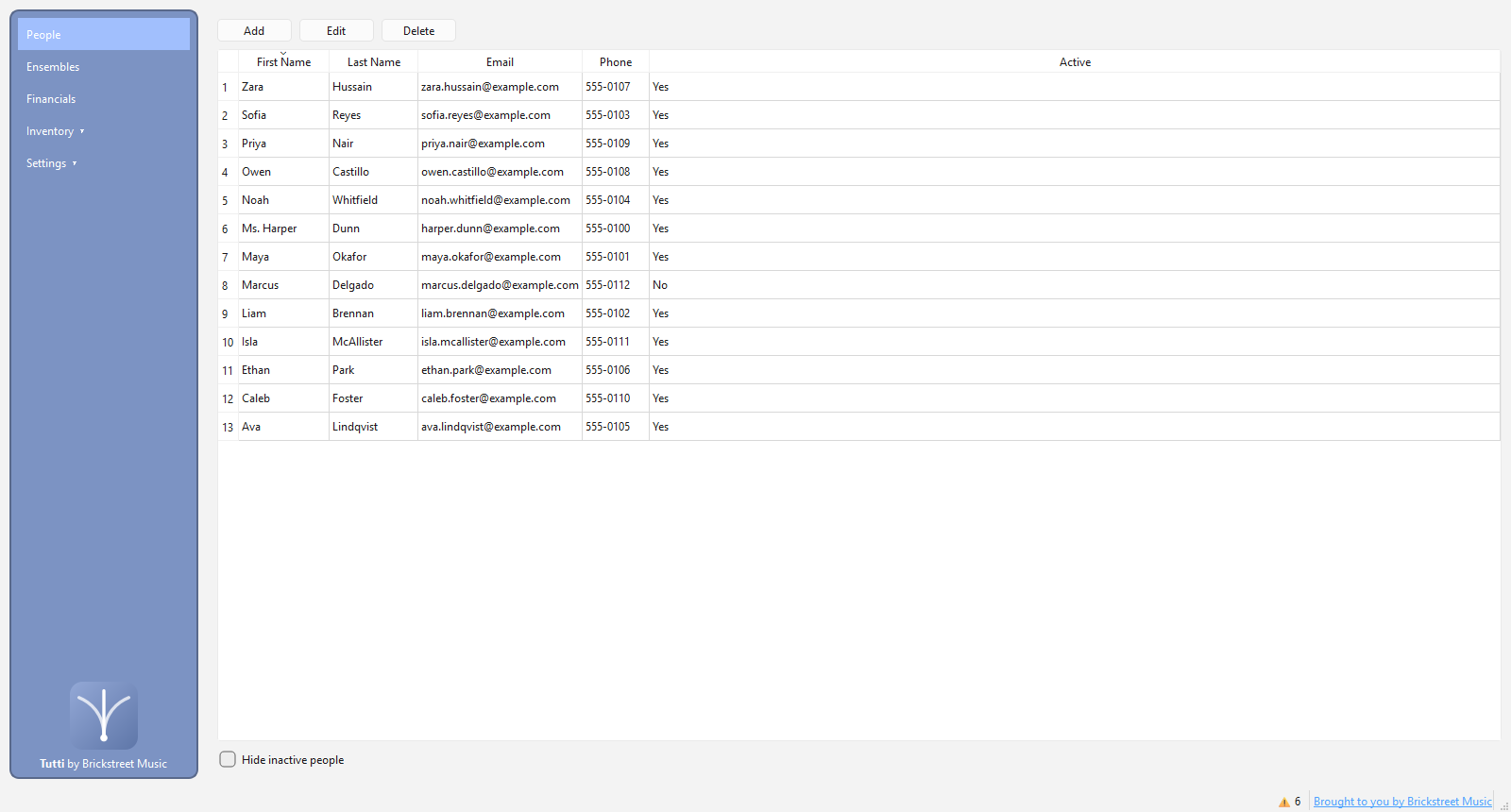Image resolution: width=1511 pixels, height=812 pixels.
Task: Click the Tutti logo in the sidebar
Action: coord(104,716)
